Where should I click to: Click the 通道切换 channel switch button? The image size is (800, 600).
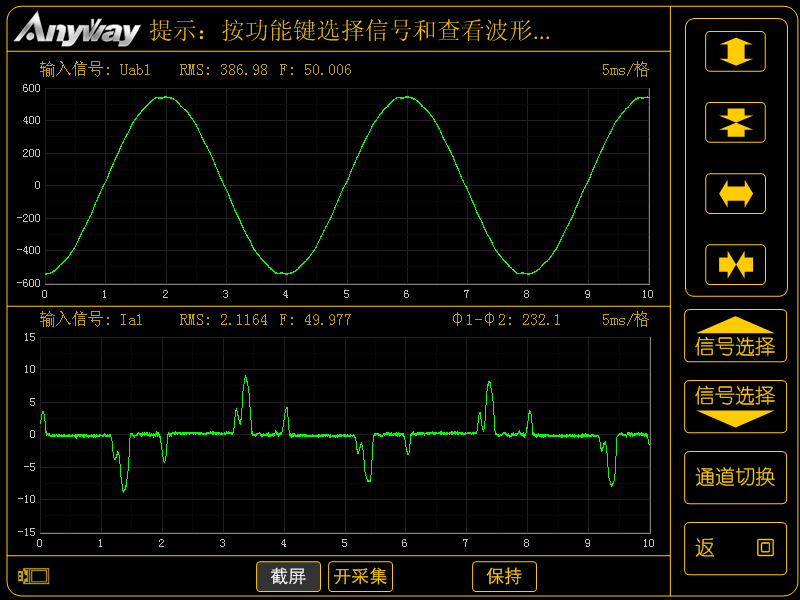tap(735, 477)
